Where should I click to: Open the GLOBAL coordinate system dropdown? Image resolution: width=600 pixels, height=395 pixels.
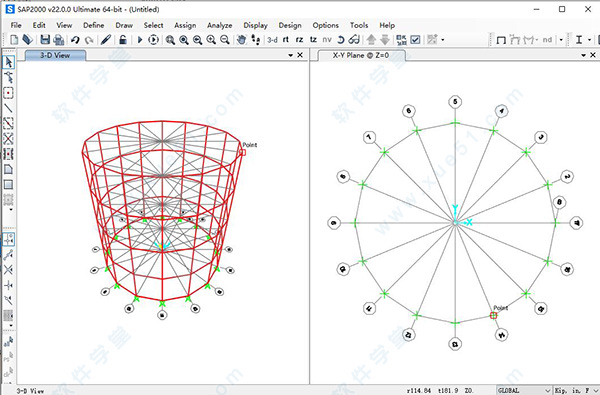pos(525,390)
